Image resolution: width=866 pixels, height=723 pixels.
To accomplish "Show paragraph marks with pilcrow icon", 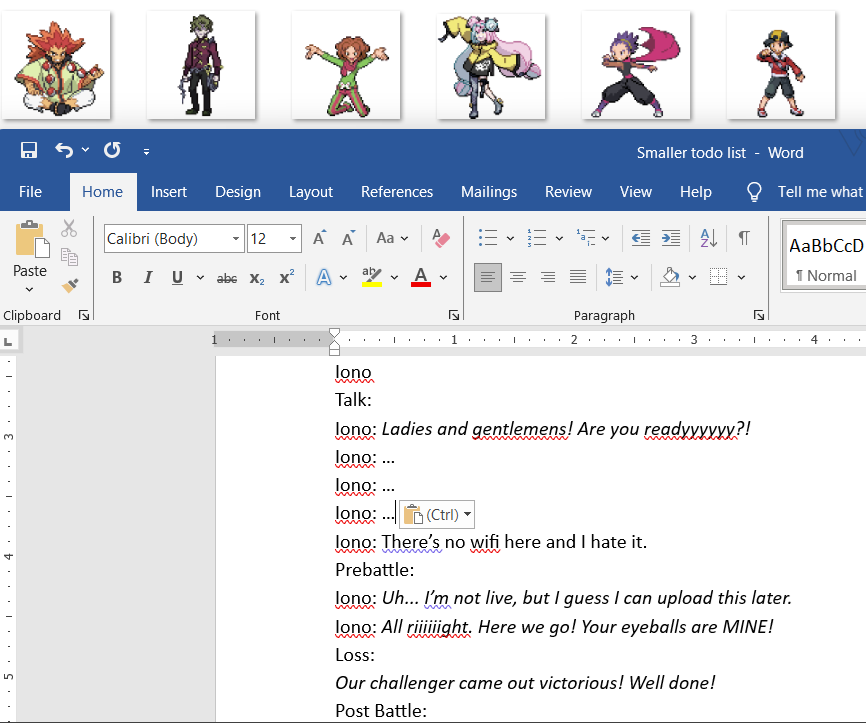I will click(x=744, y=238).
